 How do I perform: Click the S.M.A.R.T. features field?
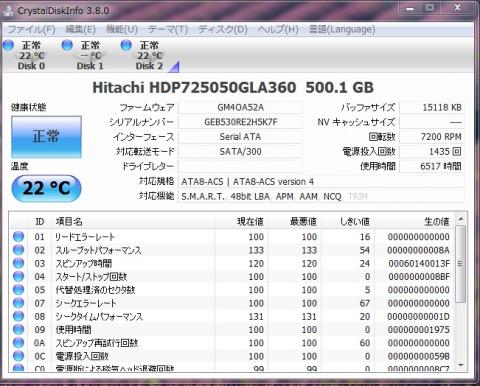[x=321, y=196]
